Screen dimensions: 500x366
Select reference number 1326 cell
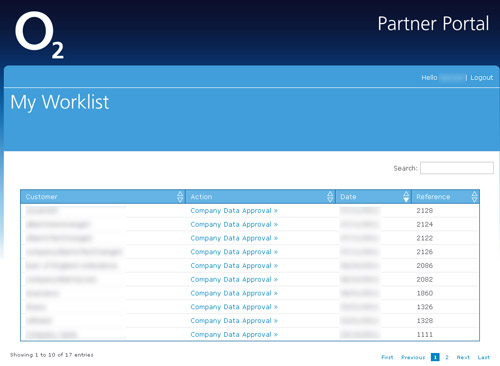425,307
